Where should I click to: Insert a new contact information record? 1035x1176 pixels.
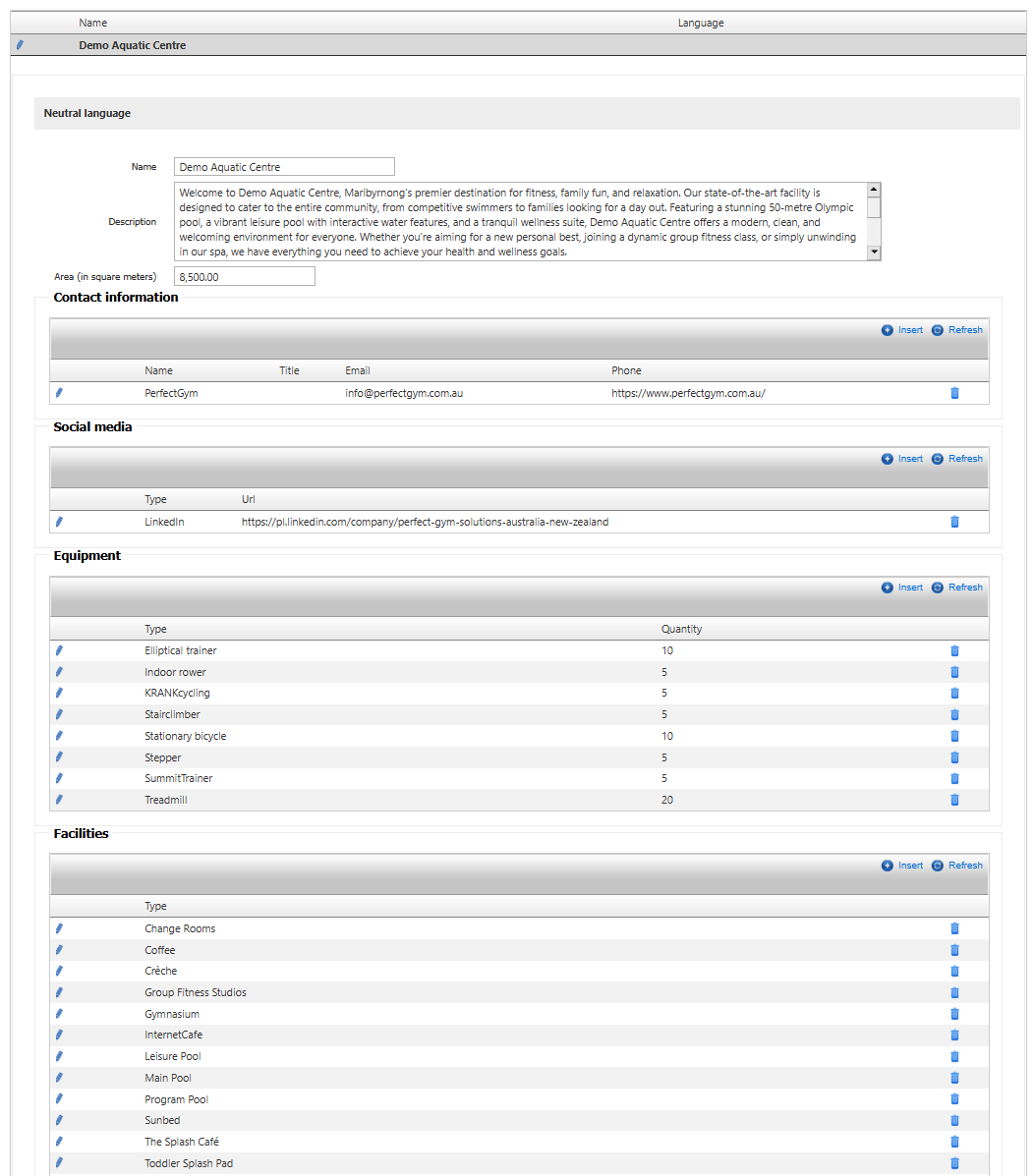click(902, 330)
